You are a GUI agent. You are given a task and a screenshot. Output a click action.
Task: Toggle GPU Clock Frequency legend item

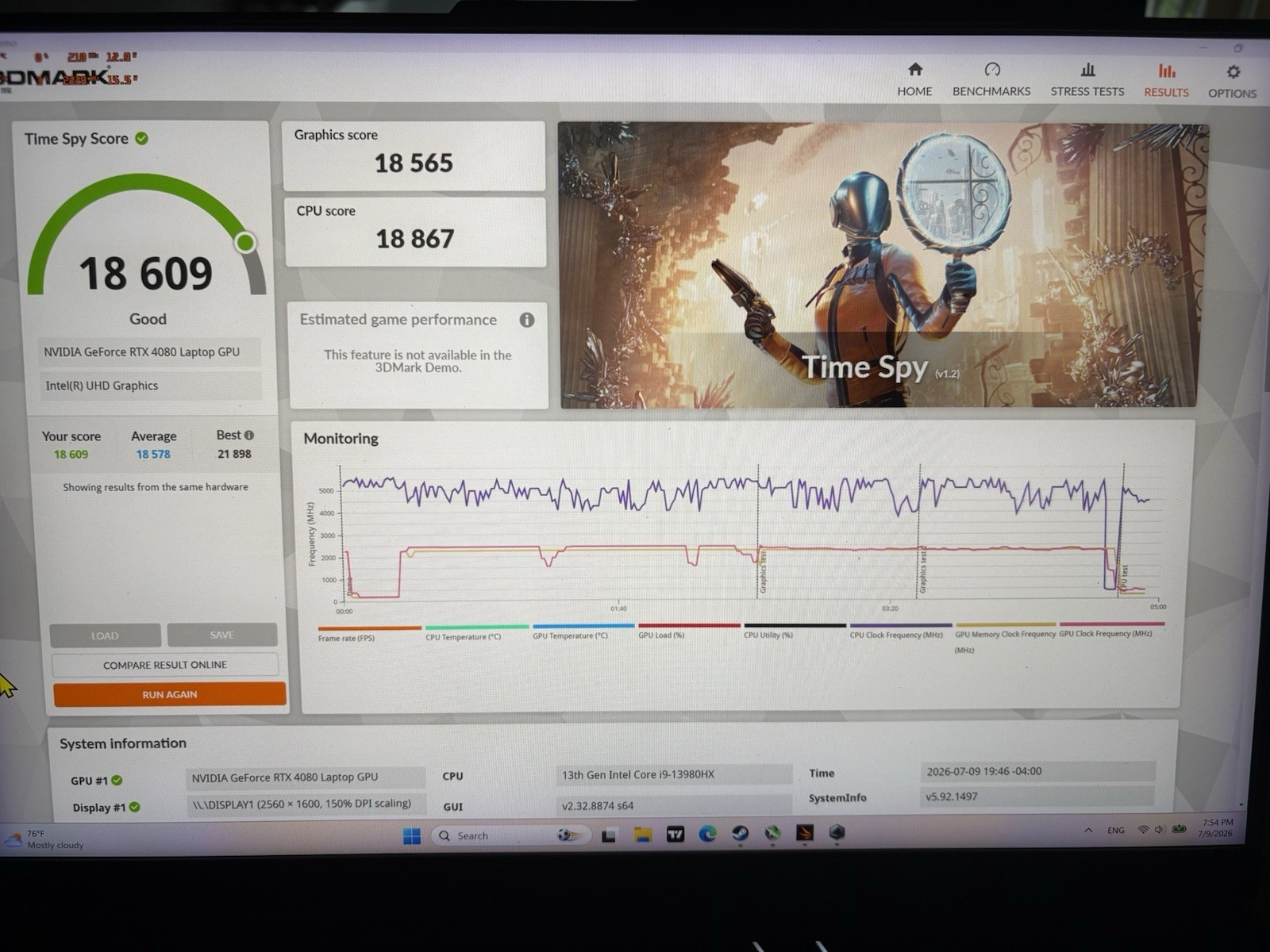[1111, 630]
